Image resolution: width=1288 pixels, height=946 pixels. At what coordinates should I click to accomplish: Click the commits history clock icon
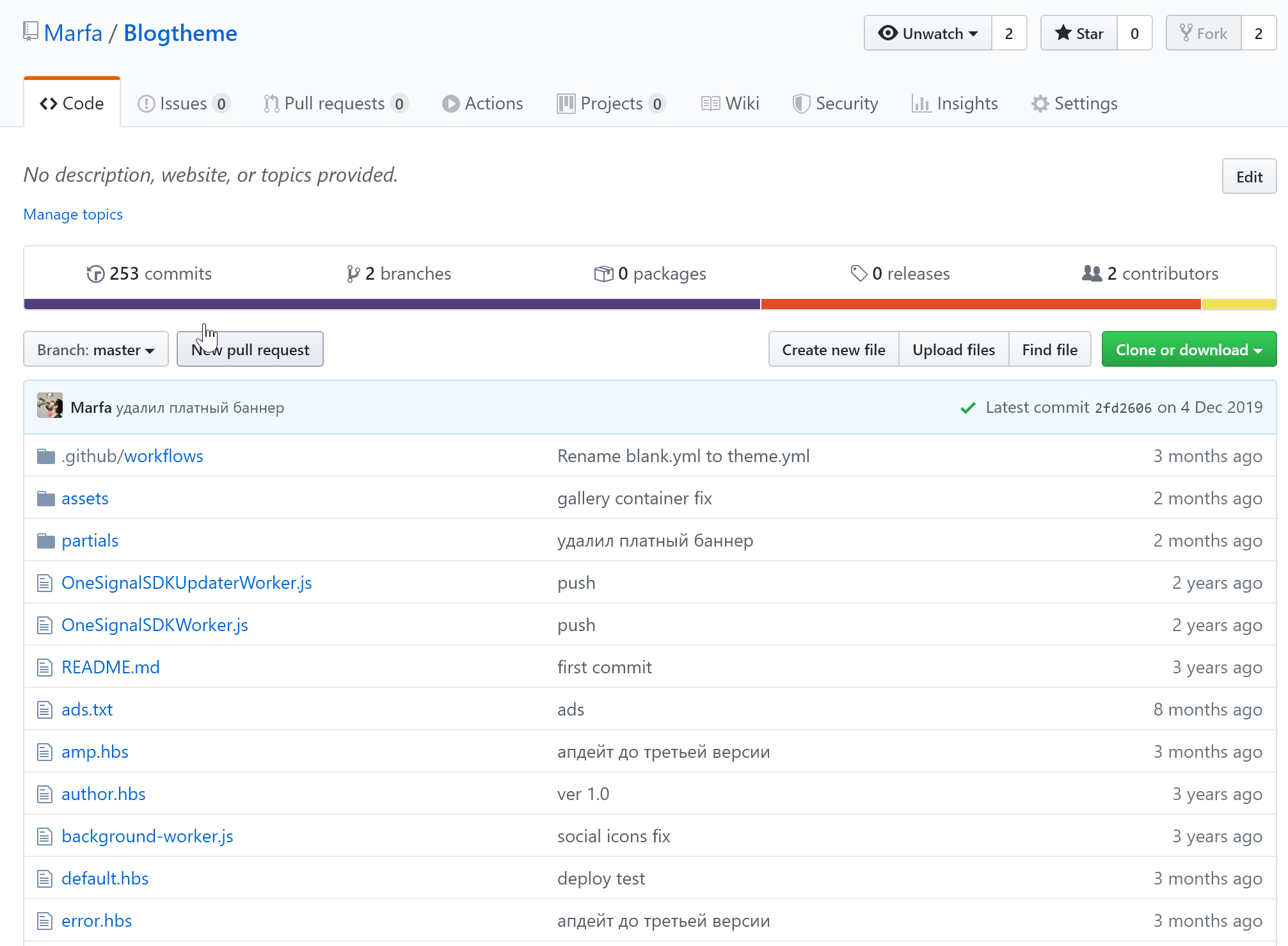click(x=95, y=274)
